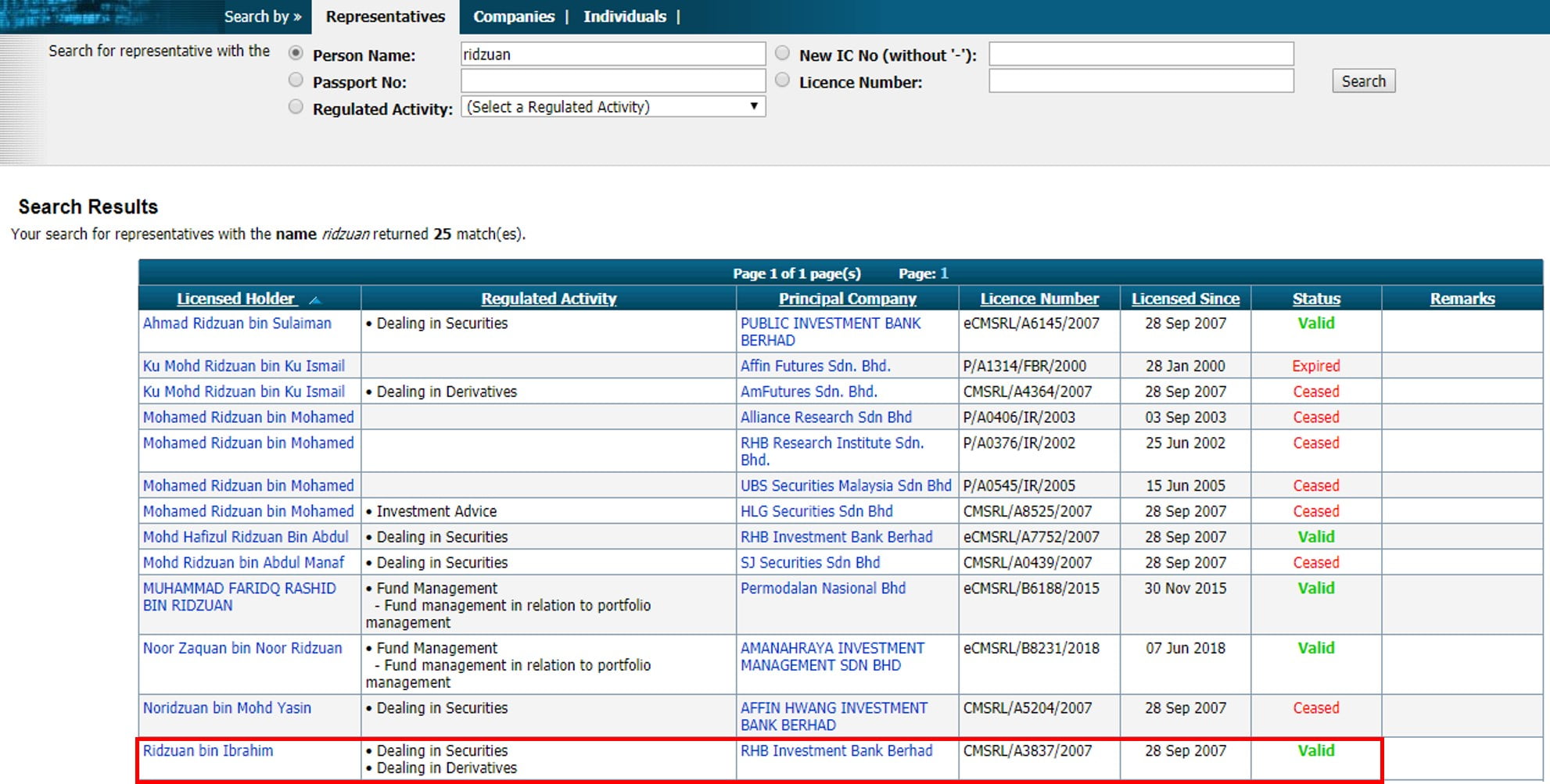Select the Passport No radio button
The image size is (1550, 784).
(296, 80)
